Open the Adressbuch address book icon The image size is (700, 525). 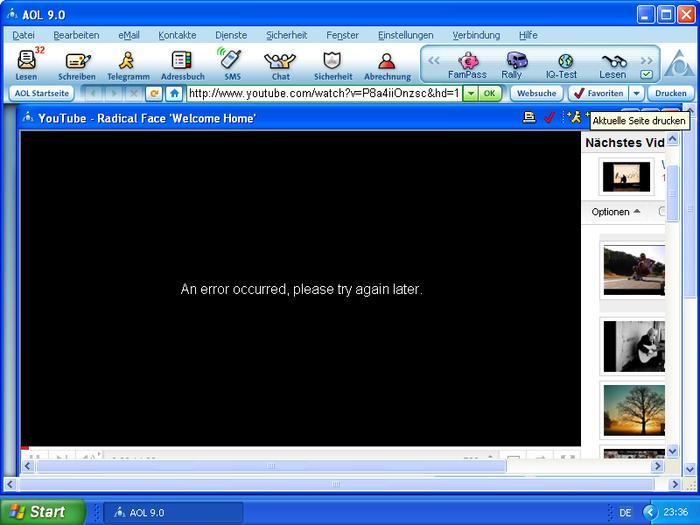[x=183, y=65]
